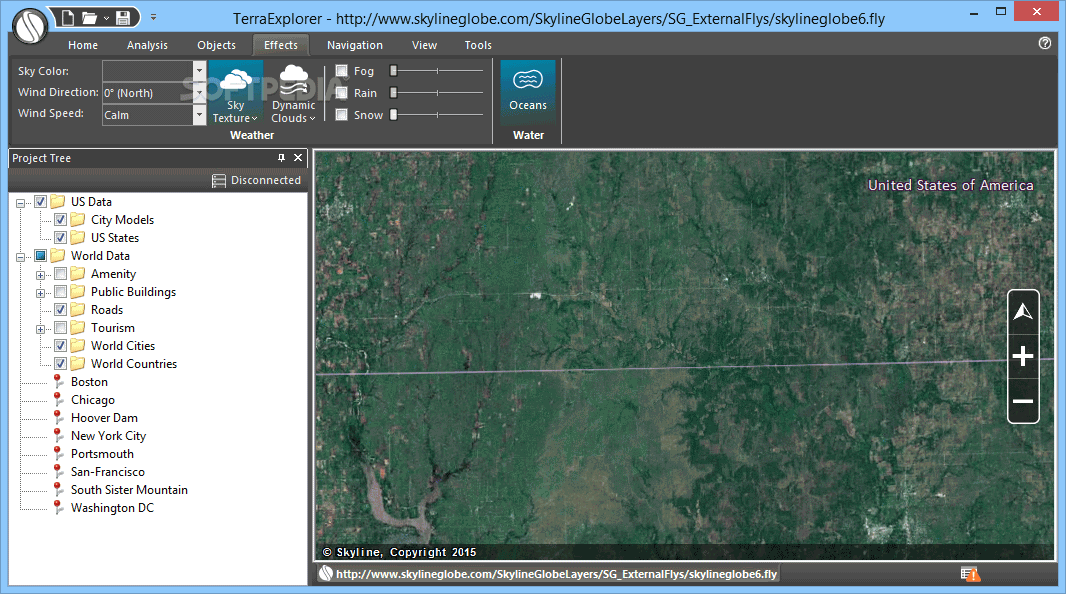Open the View ribbon tab
Screen dimensions: 1066x594
pos(424,45)
